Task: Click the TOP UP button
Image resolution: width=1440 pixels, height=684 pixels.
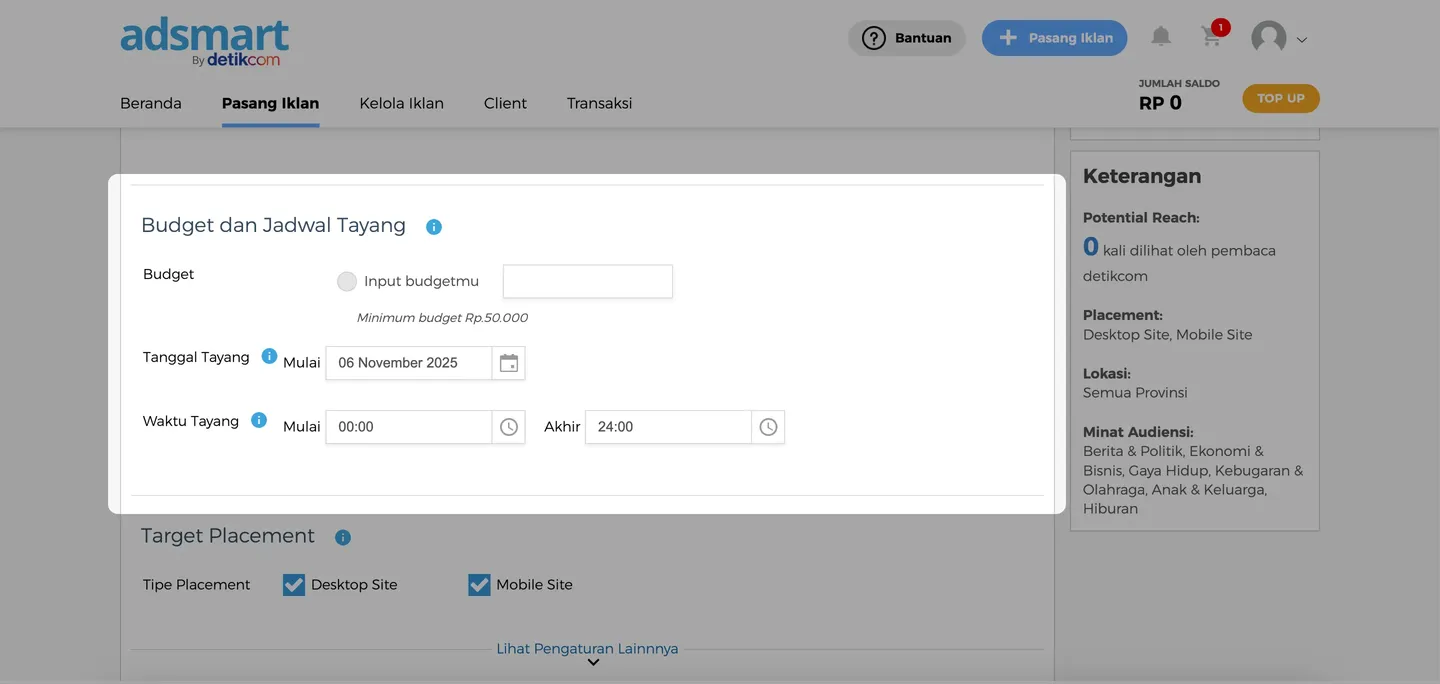Action: (x=1281, y=98)
